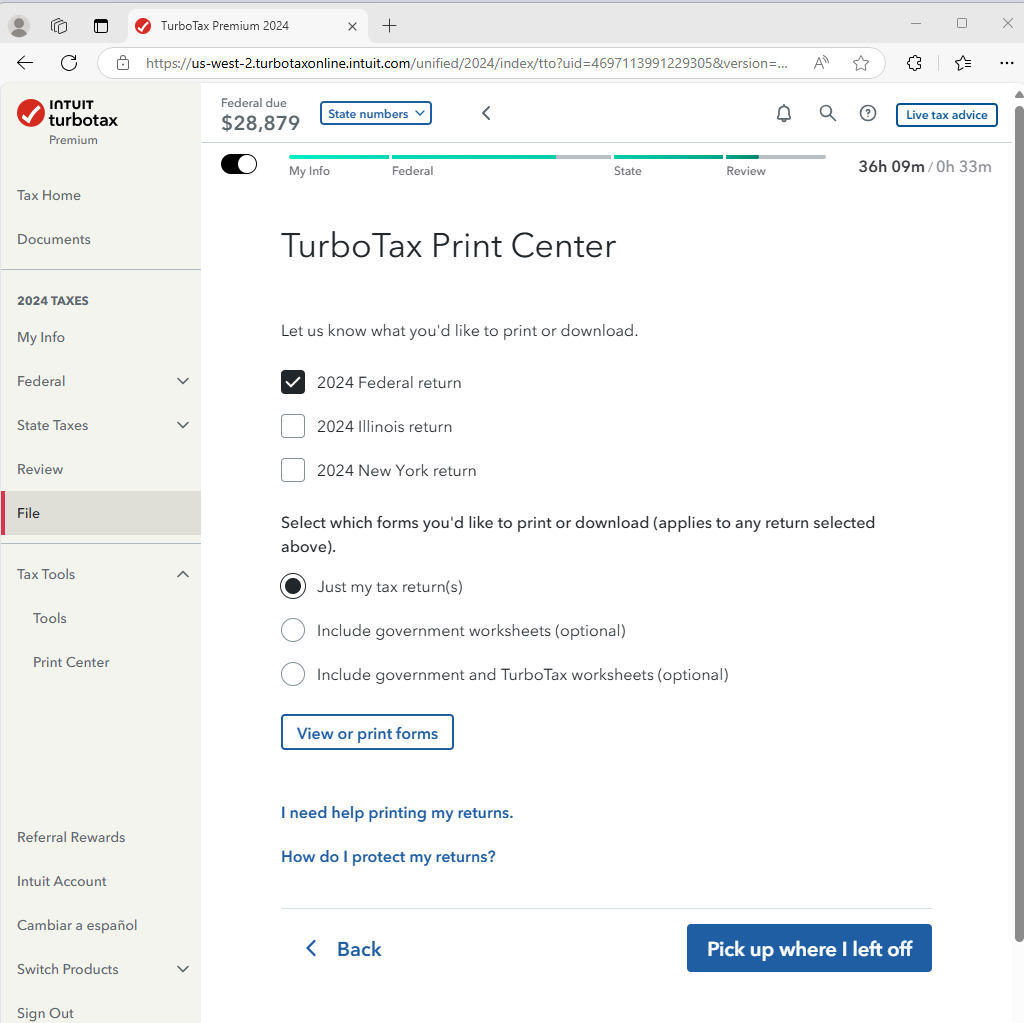1024x1023 pixels.
Task: Collapse header with left chevron icon
Action: [486, 113]
